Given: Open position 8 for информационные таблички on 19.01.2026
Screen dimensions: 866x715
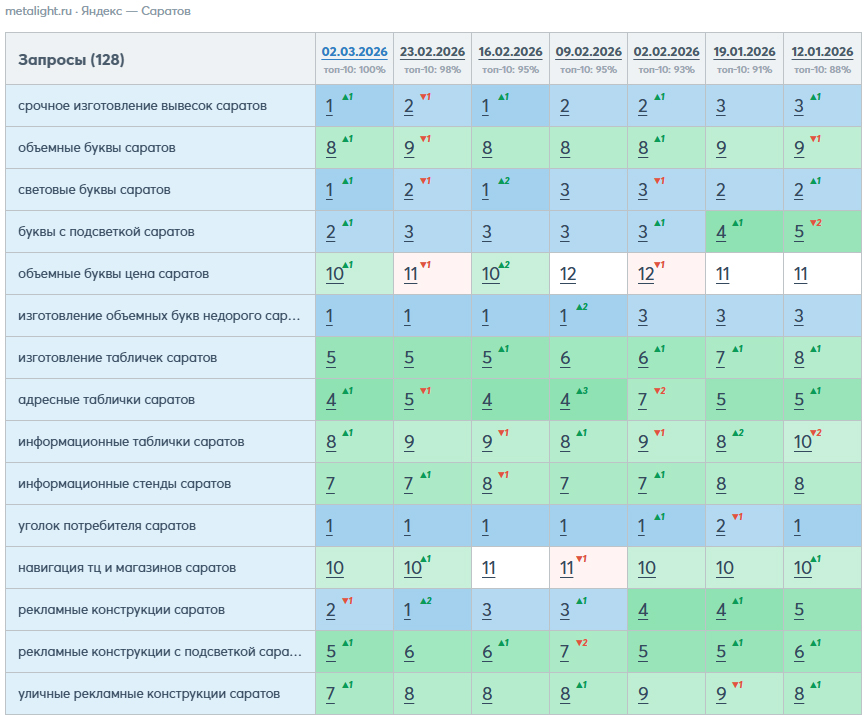Looking at the screenshot, I should pyautogui.click(x=721, y=442).
